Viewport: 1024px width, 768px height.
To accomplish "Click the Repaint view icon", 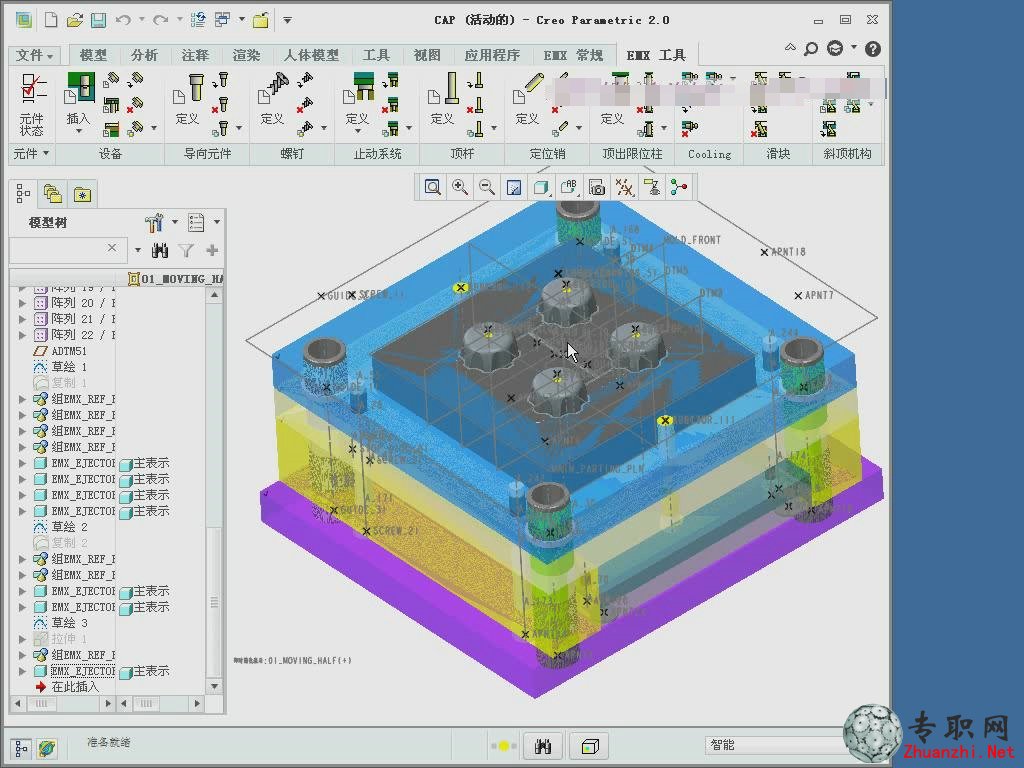I will tap(514, 187).
